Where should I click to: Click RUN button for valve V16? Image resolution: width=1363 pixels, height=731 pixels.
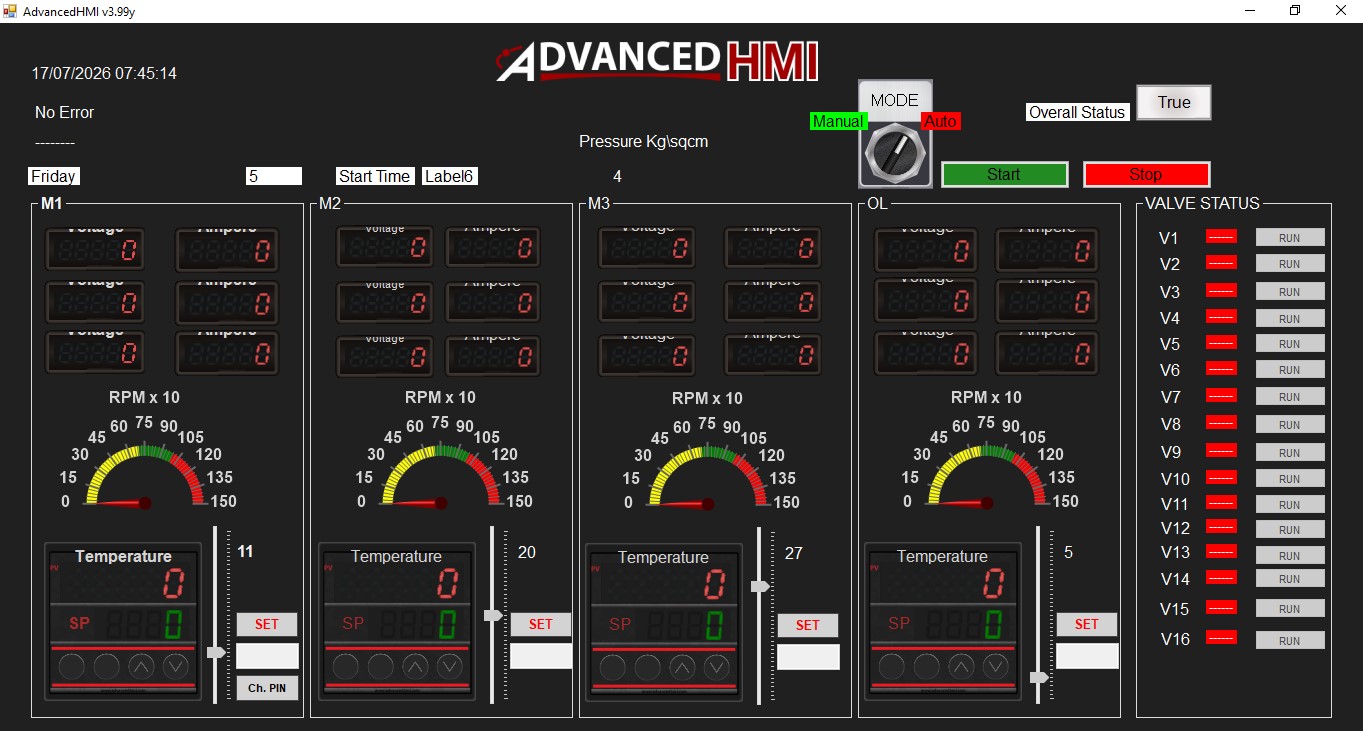pyautogui.click(x=1290, y=640)
